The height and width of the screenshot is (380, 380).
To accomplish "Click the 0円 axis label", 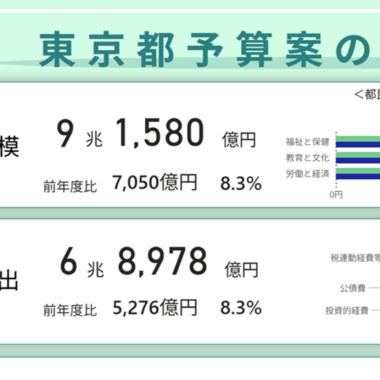I will coord(336,195).
